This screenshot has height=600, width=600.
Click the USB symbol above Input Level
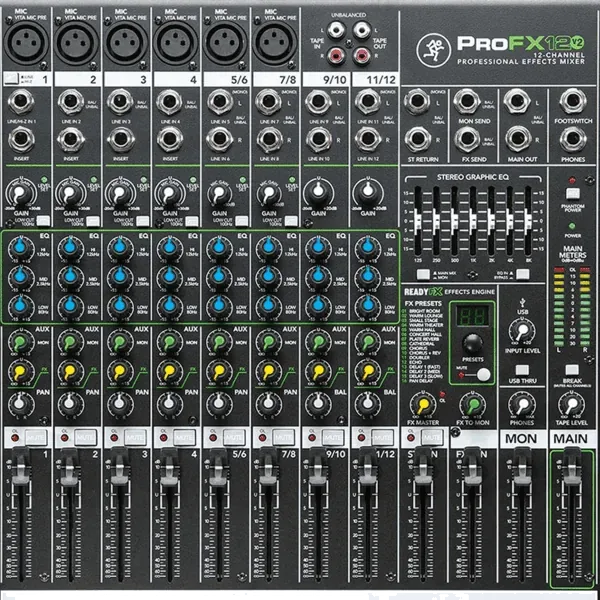522,303
